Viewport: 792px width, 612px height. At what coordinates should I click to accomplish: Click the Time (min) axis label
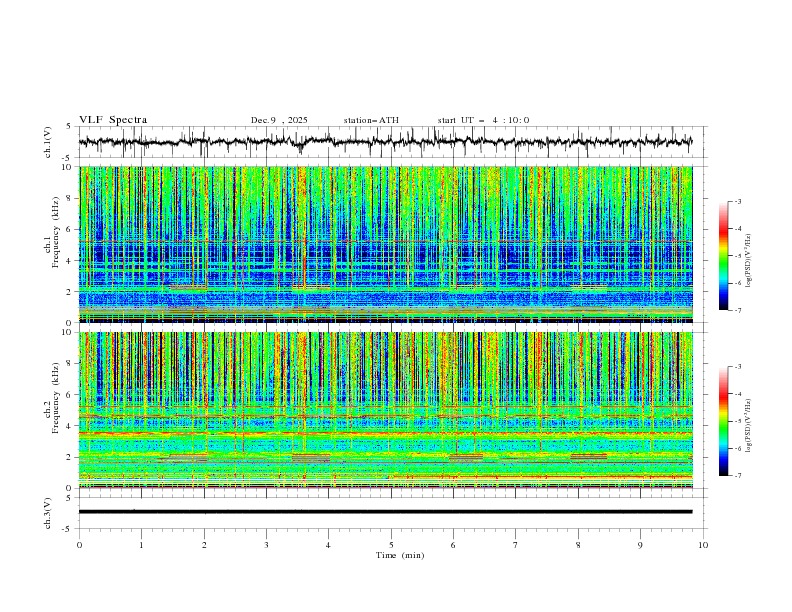pos(399,555)
